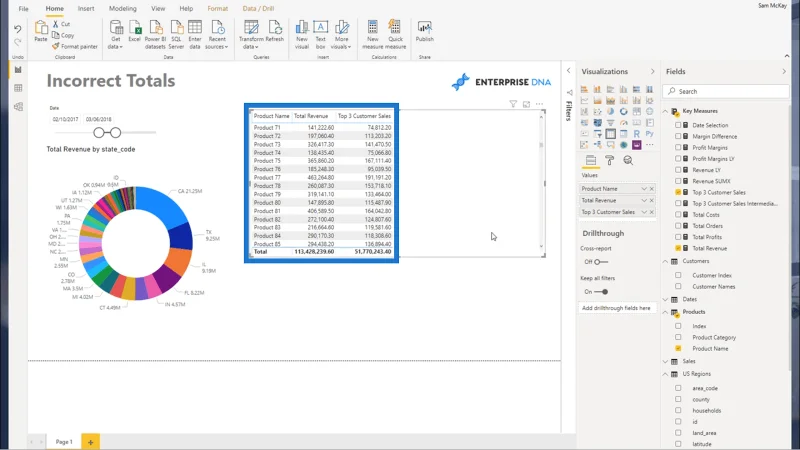Screen dimensions: 800x450
Task: Choose the PowerApps purple visual
Action: click(636, 145)
